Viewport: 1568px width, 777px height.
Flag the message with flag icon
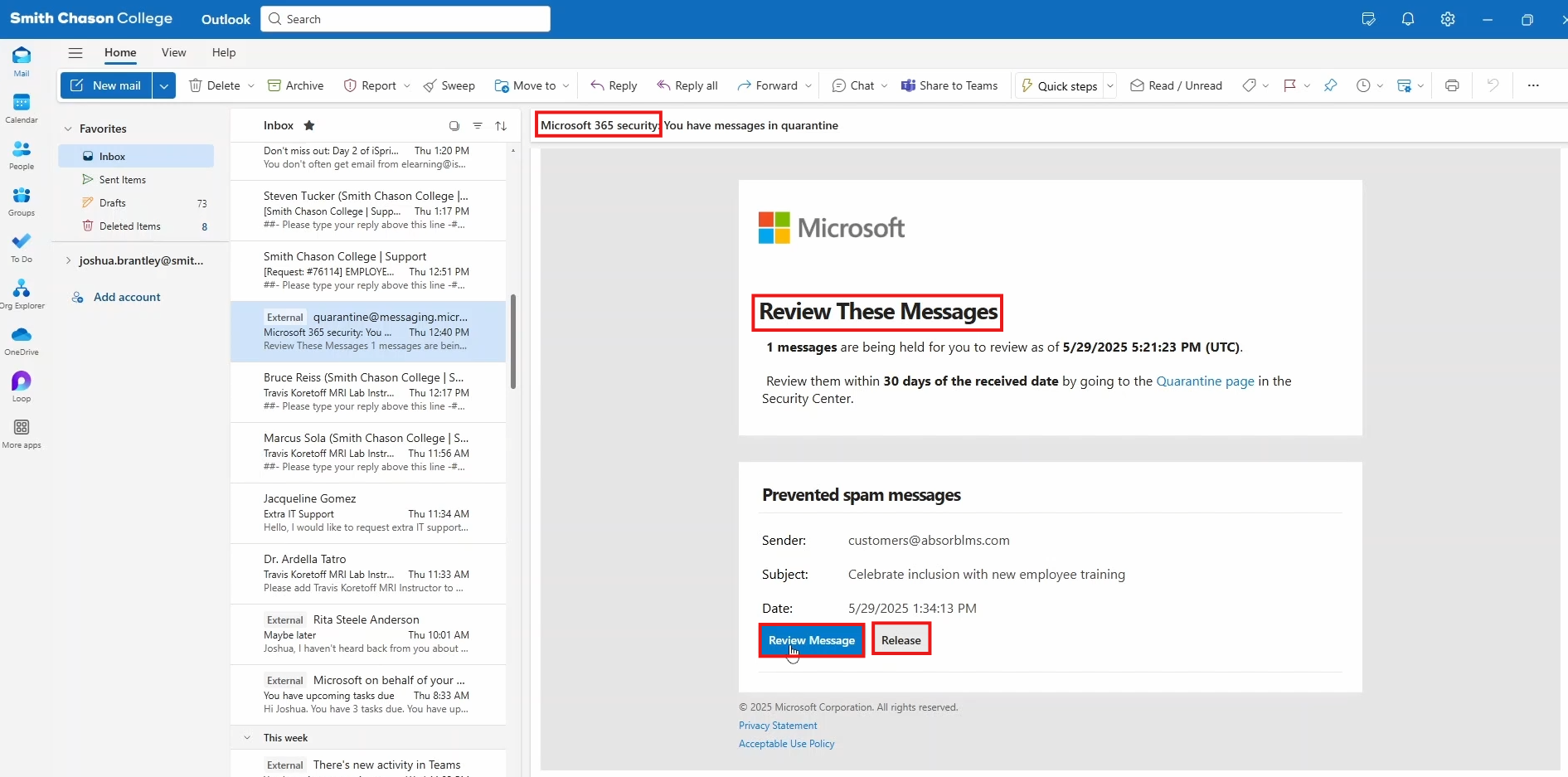1289,85
